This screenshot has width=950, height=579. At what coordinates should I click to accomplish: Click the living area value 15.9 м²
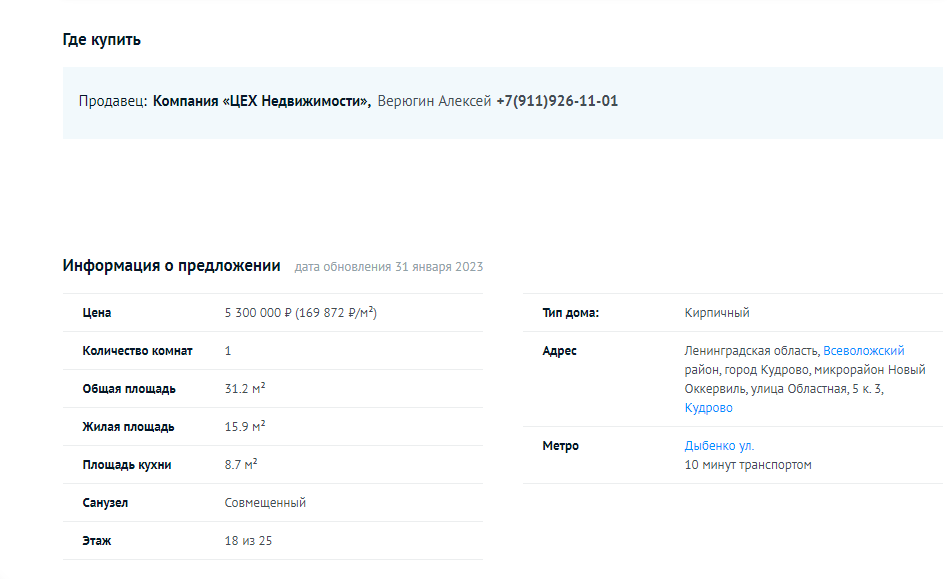tap(245, 427)
